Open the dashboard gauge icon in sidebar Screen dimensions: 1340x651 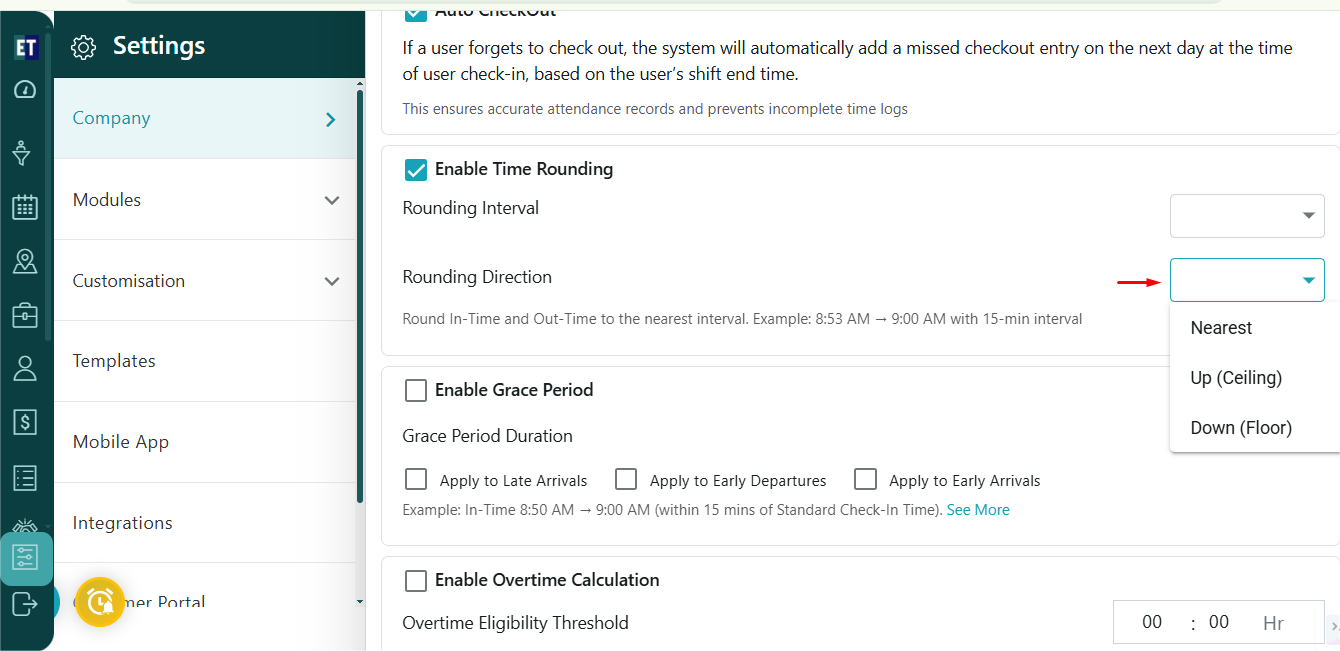click(x=25, y=90)
